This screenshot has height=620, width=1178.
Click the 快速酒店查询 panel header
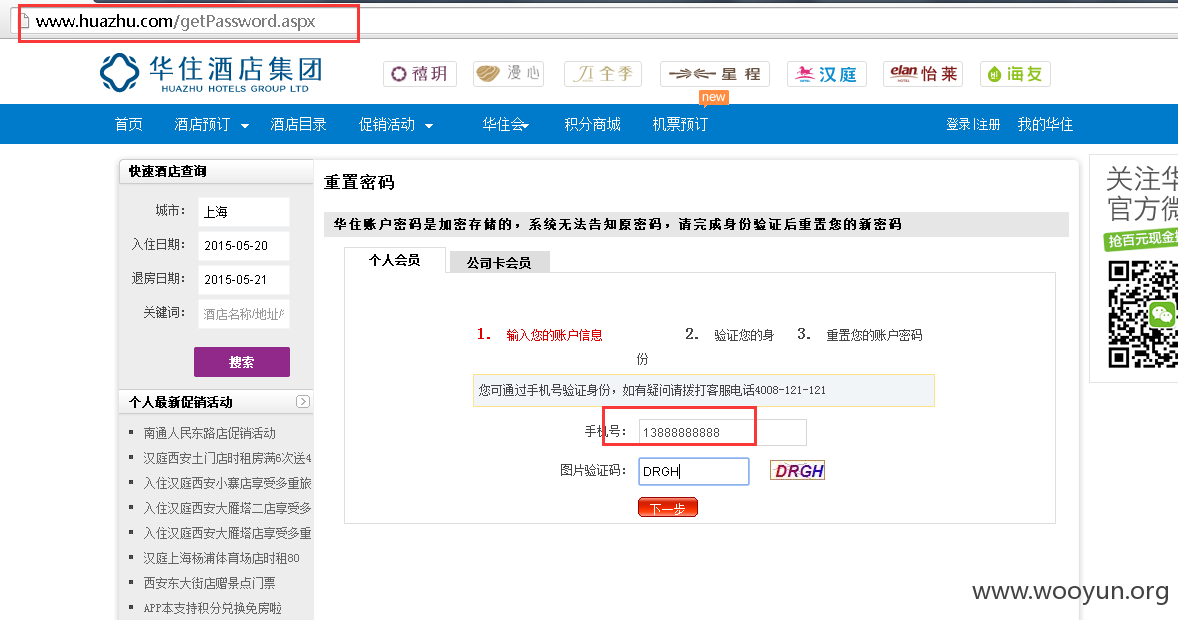(x=216, y=171)
